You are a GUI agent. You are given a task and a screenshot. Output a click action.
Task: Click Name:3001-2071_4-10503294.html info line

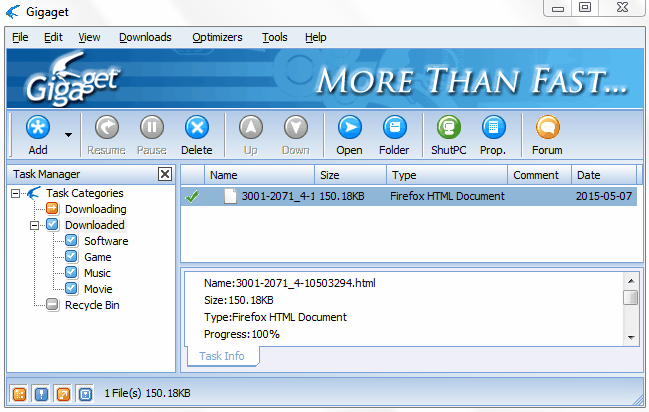[290, 283]
